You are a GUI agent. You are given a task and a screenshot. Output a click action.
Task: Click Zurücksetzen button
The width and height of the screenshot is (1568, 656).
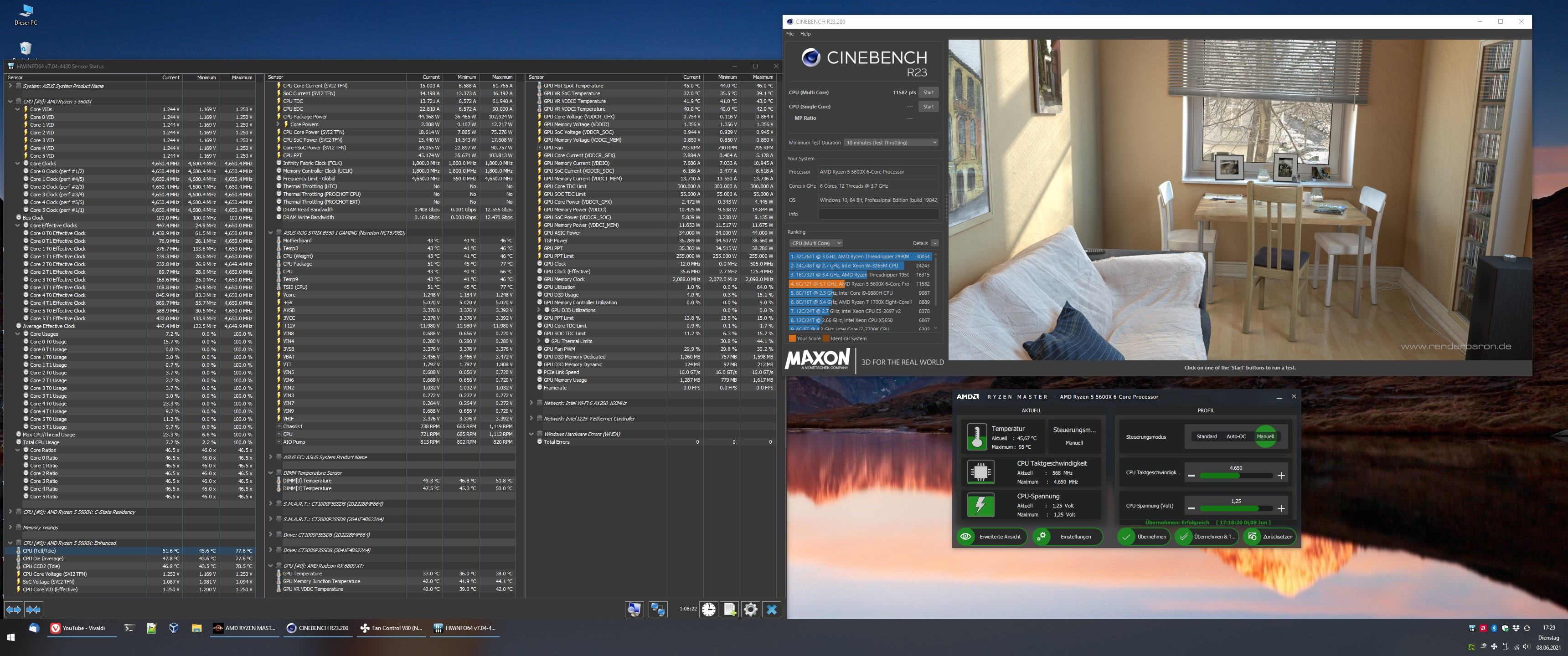click(x=1270, y=537)
